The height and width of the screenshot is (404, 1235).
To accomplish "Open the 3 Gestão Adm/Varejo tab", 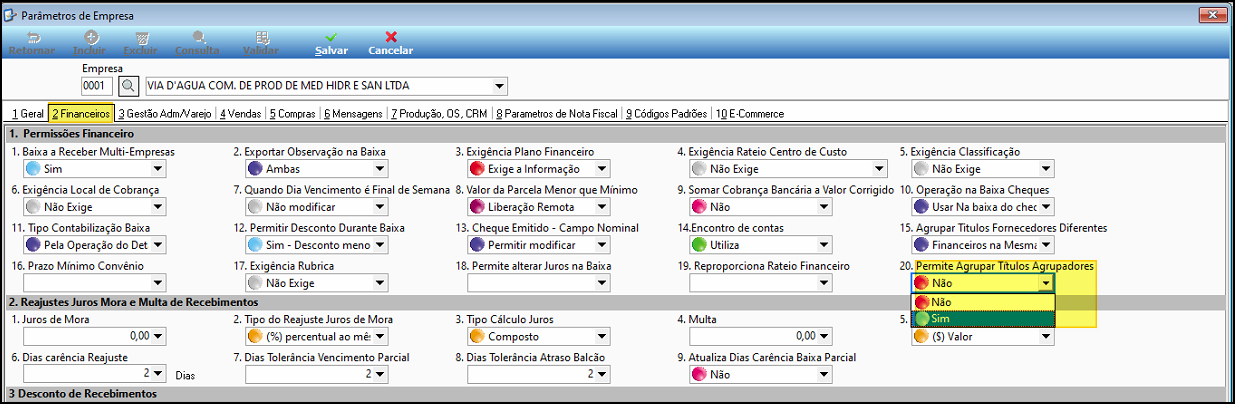I will [x=165, y=114].
